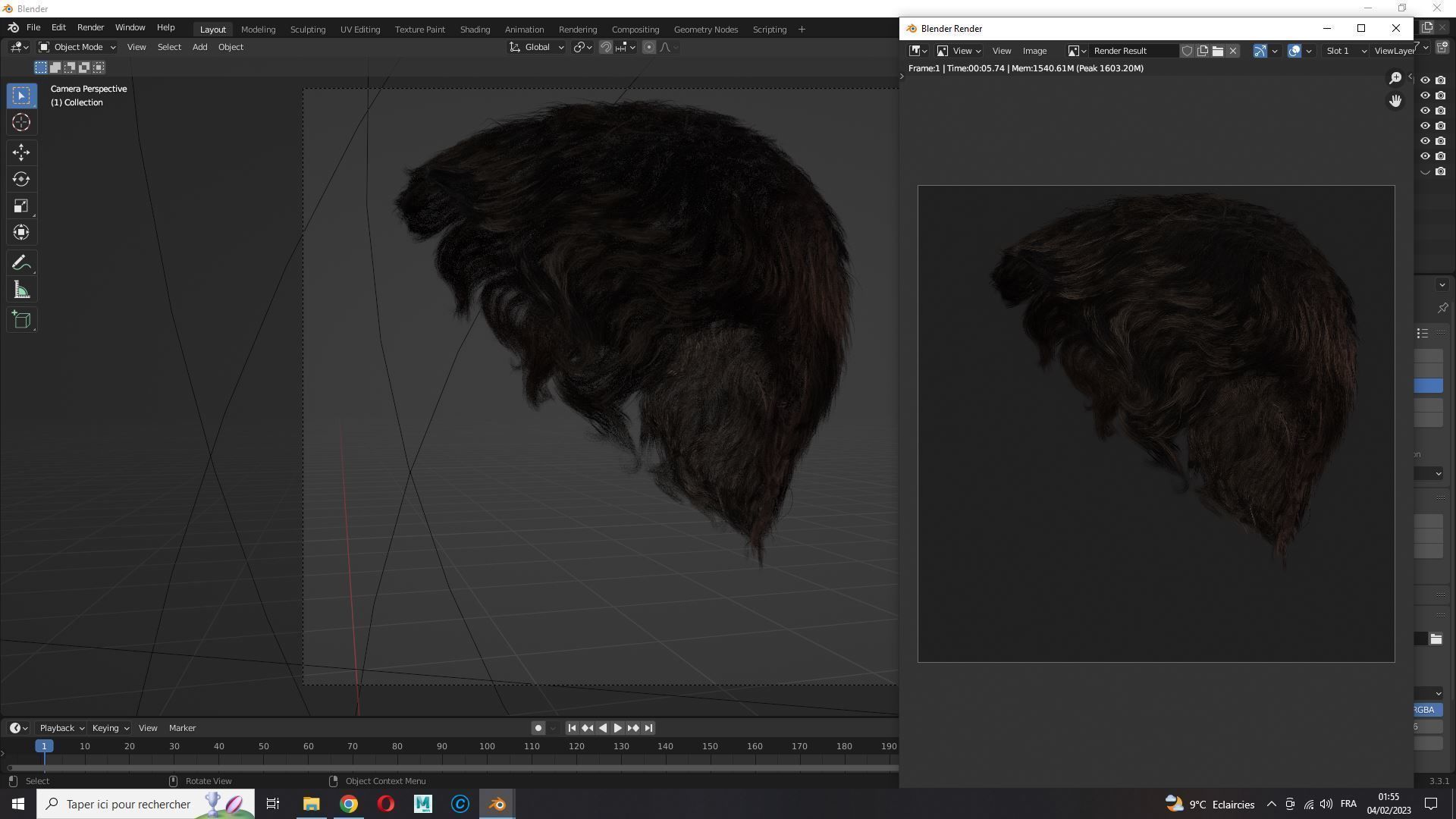Screen dimensions: 1456x819
Task: Jump to the end of the timeline
Action: pos(648,728)
